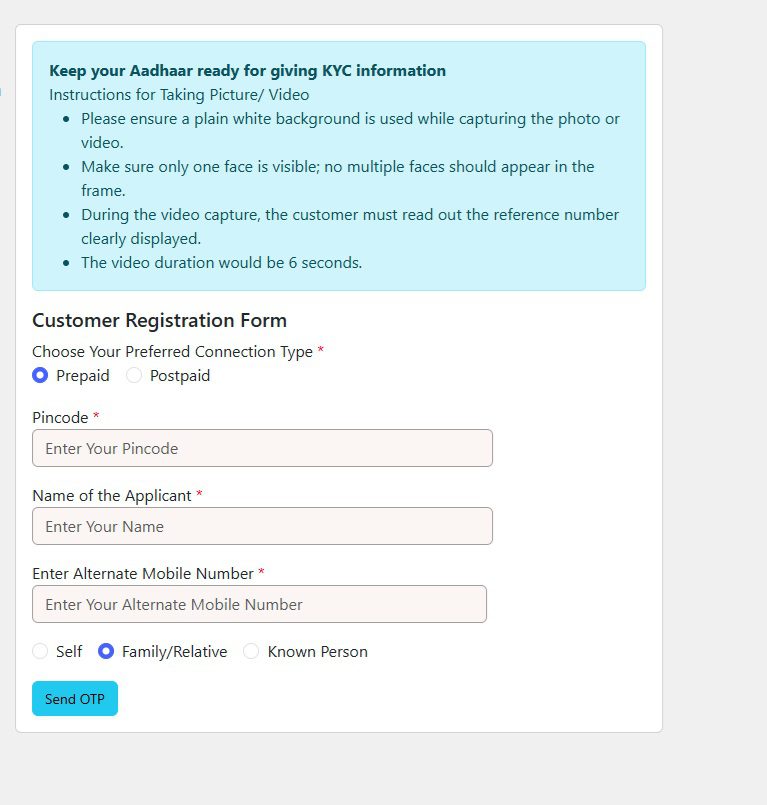Choose the Postpaid radio button
767x805 pixels.
click(134, 376)
